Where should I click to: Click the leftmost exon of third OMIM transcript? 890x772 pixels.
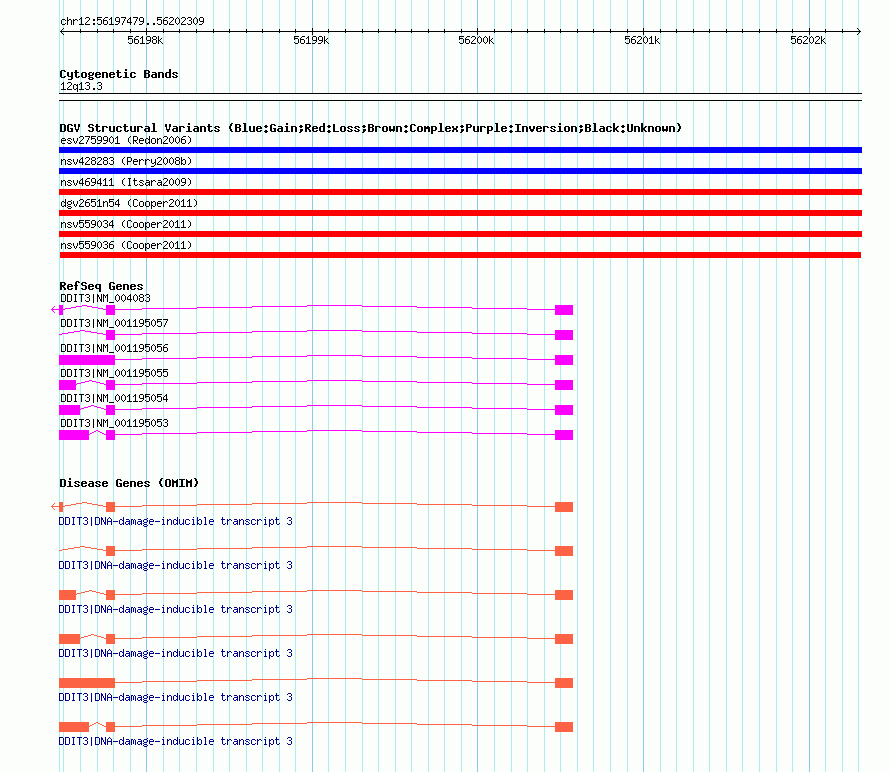coord(68,595)
